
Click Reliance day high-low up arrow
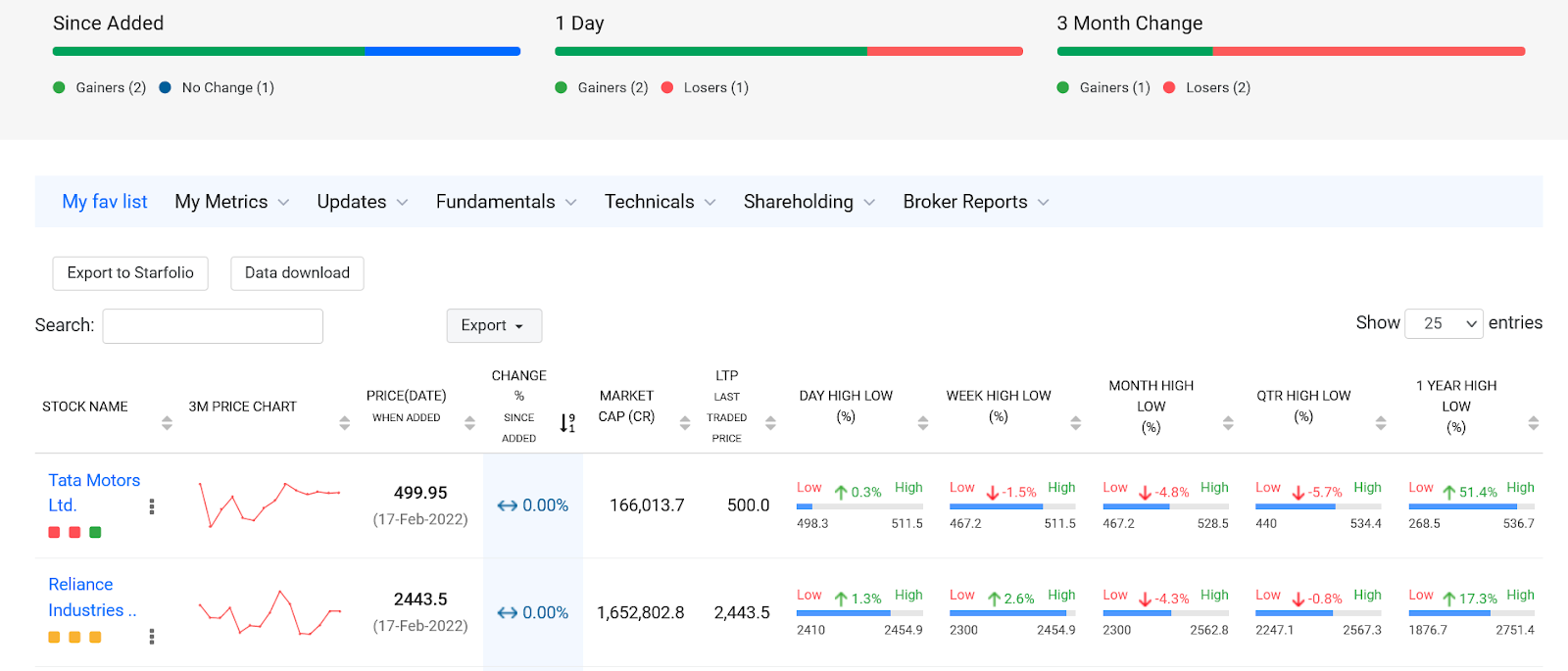coord(841,599)
